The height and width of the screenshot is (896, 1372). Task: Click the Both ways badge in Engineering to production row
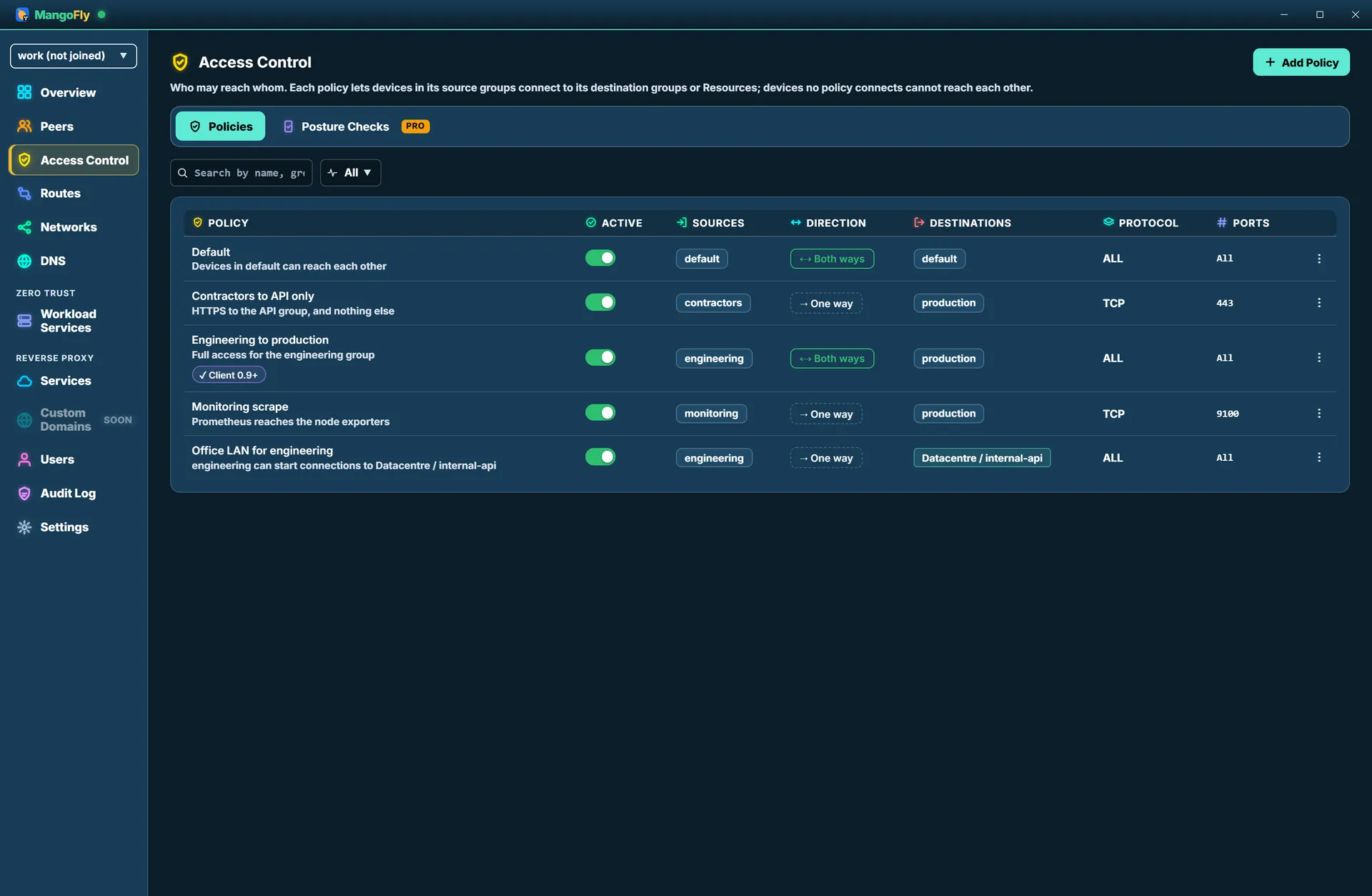click(x=832, y=358)
